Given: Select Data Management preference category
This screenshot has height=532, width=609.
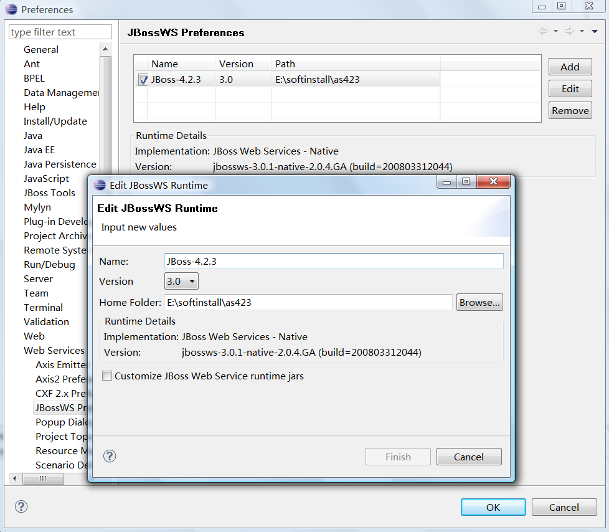Looking at the screenshot, I should click(61, 93).
